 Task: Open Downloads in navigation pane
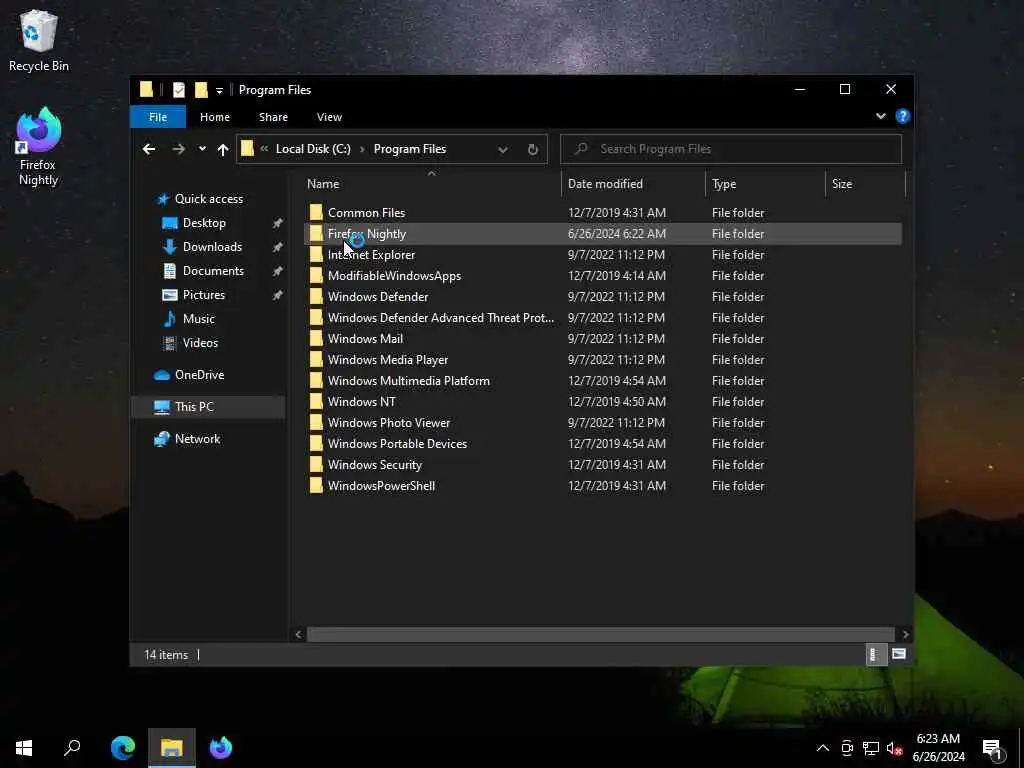pyautogui.click(x=212, y=247)
